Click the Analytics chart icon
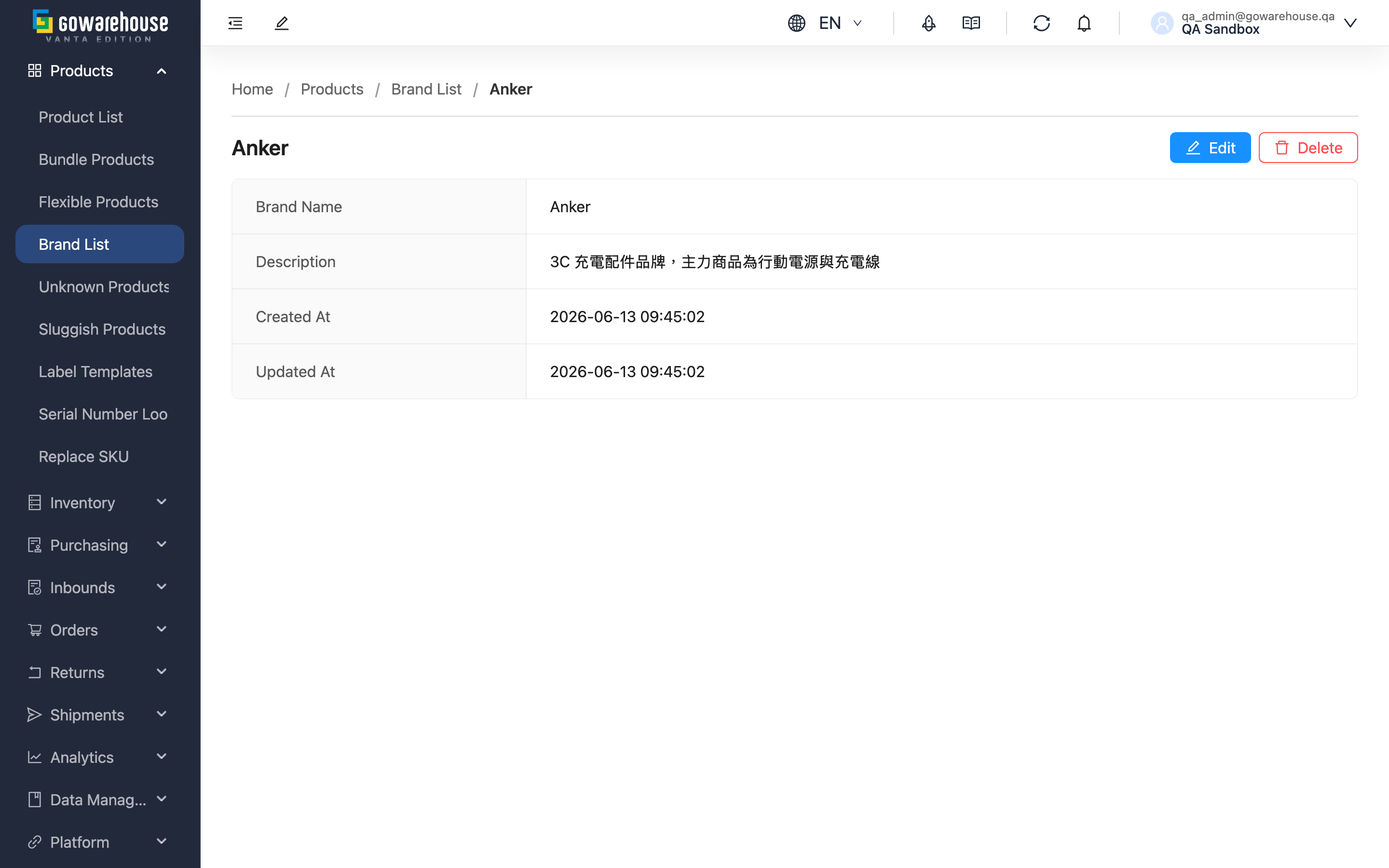The image size is (1389, 868). click(34, 757)
